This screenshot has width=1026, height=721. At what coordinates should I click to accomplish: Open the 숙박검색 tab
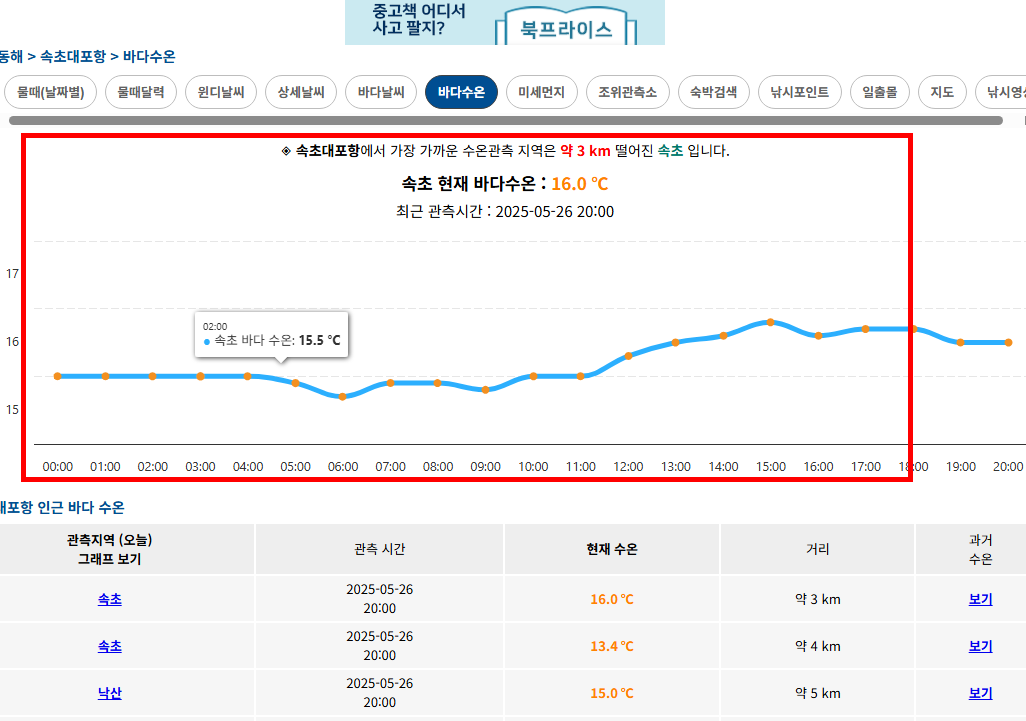pyautogui.click(x=714, y=92)
